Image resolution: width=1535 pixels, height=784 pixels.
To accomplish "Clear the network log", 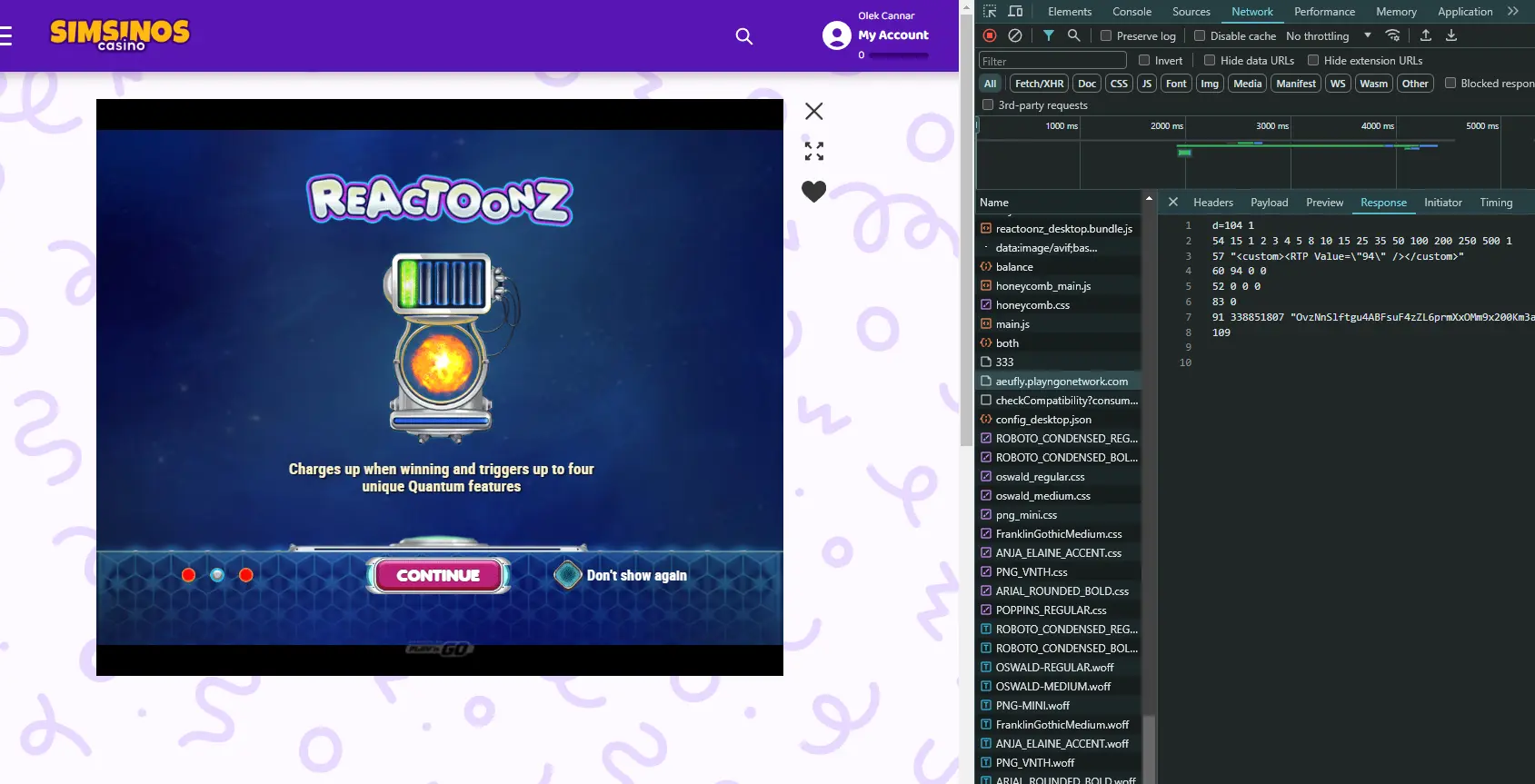I will pyautogui.click(x=1015, y=35).
